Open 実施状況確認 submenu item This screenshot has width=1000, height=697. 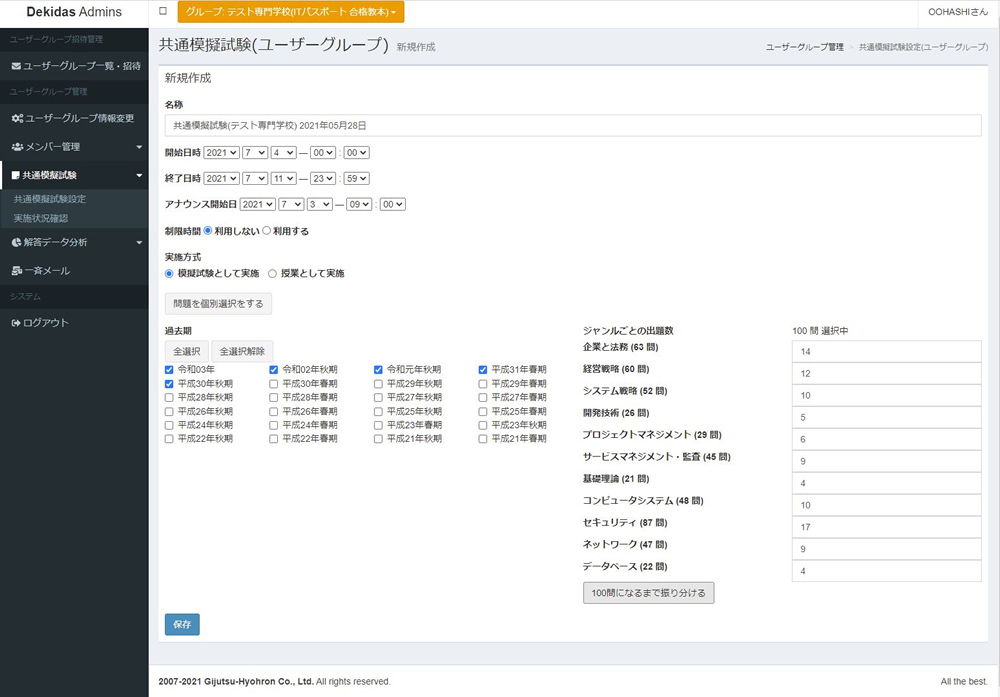pyautogui.click(x=41, y=218)
